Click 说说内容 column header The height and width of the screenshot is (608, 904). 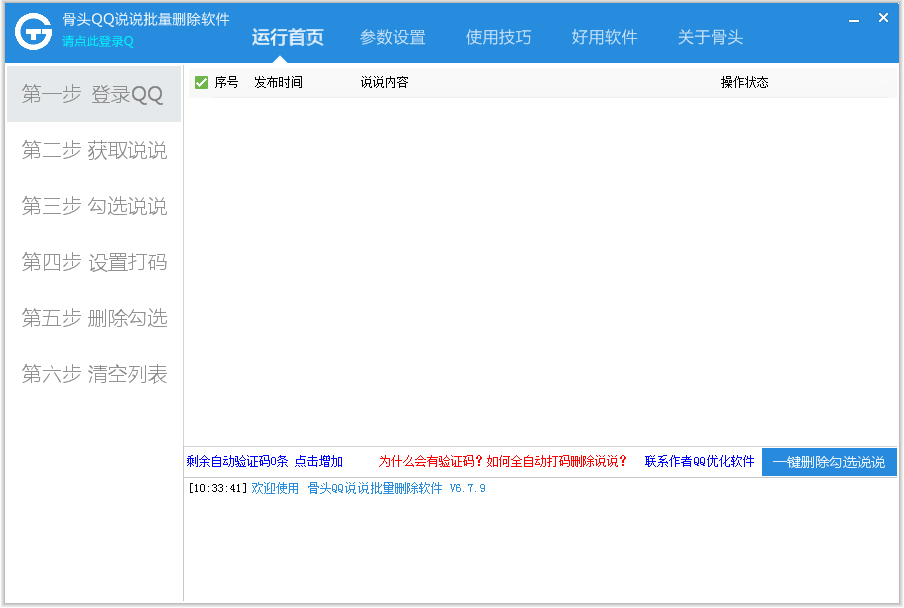pos(384,82)
